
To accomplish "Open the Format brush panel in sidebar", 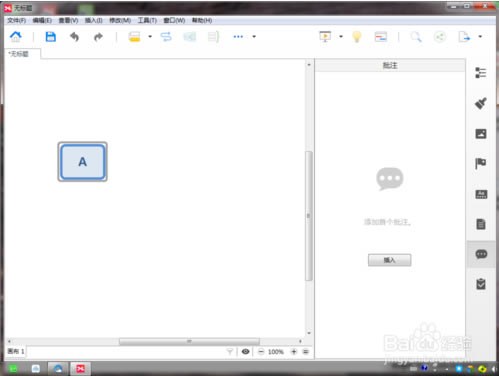I will point(481,103).
